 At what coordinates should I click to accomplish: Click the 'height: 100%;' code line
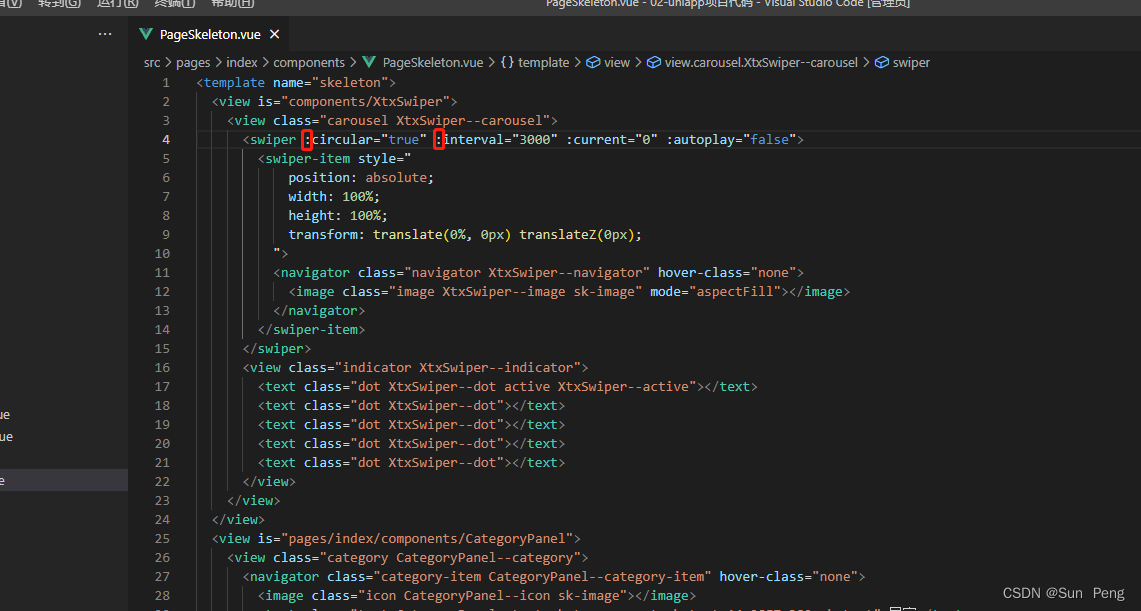tap(338, 215)
